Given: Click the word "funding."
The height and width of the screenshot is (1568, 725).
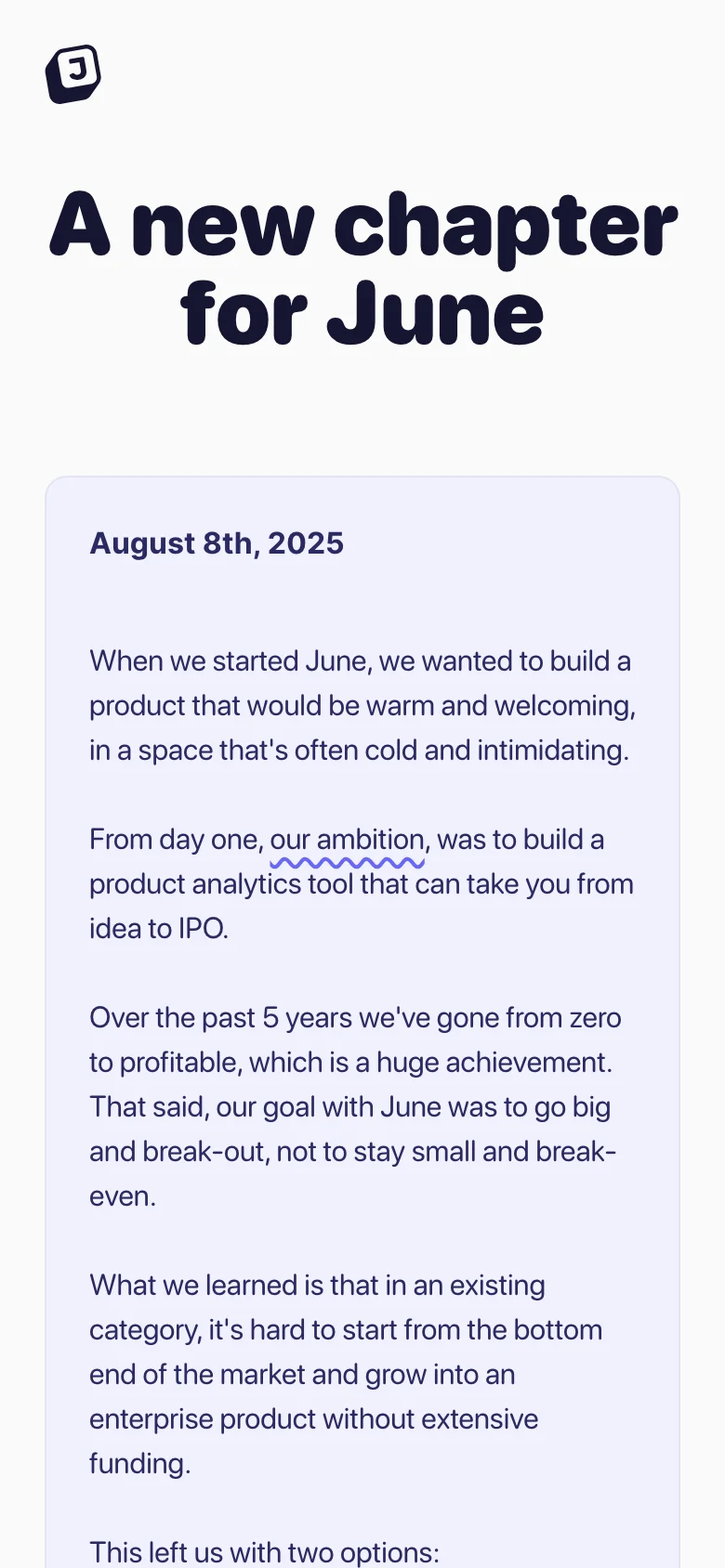Looking at the screenshot, I should pyautogui.click(x=139, y=1464).
